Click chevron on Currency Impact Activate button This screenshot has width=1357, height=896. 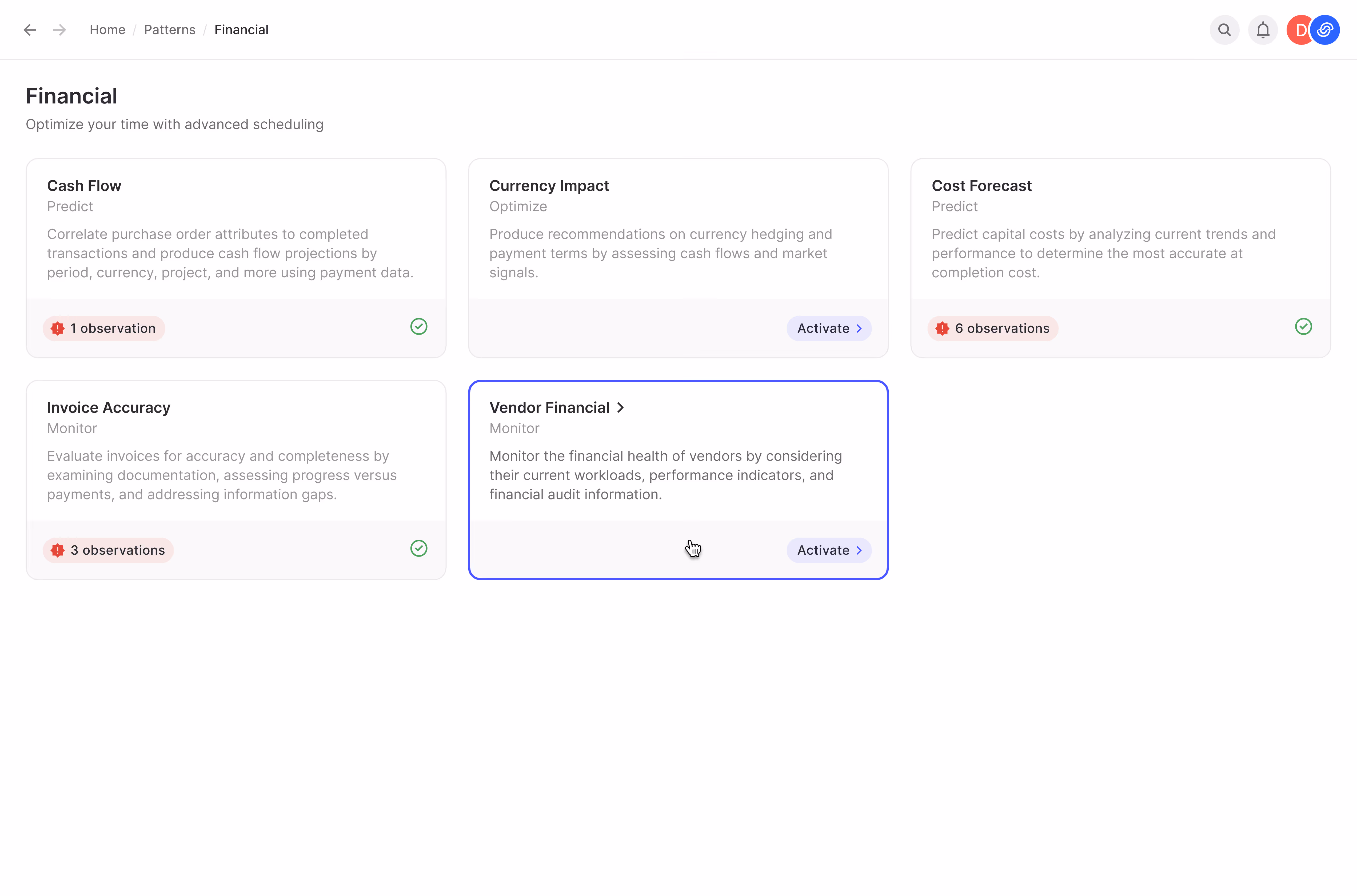[x=859, y=329]
